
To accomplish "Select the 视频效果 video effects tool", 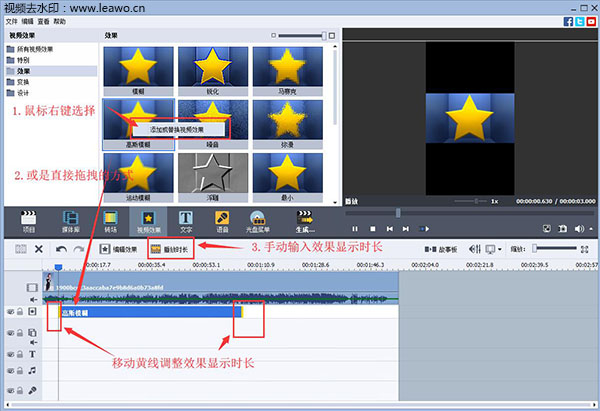I will point(148,222).
